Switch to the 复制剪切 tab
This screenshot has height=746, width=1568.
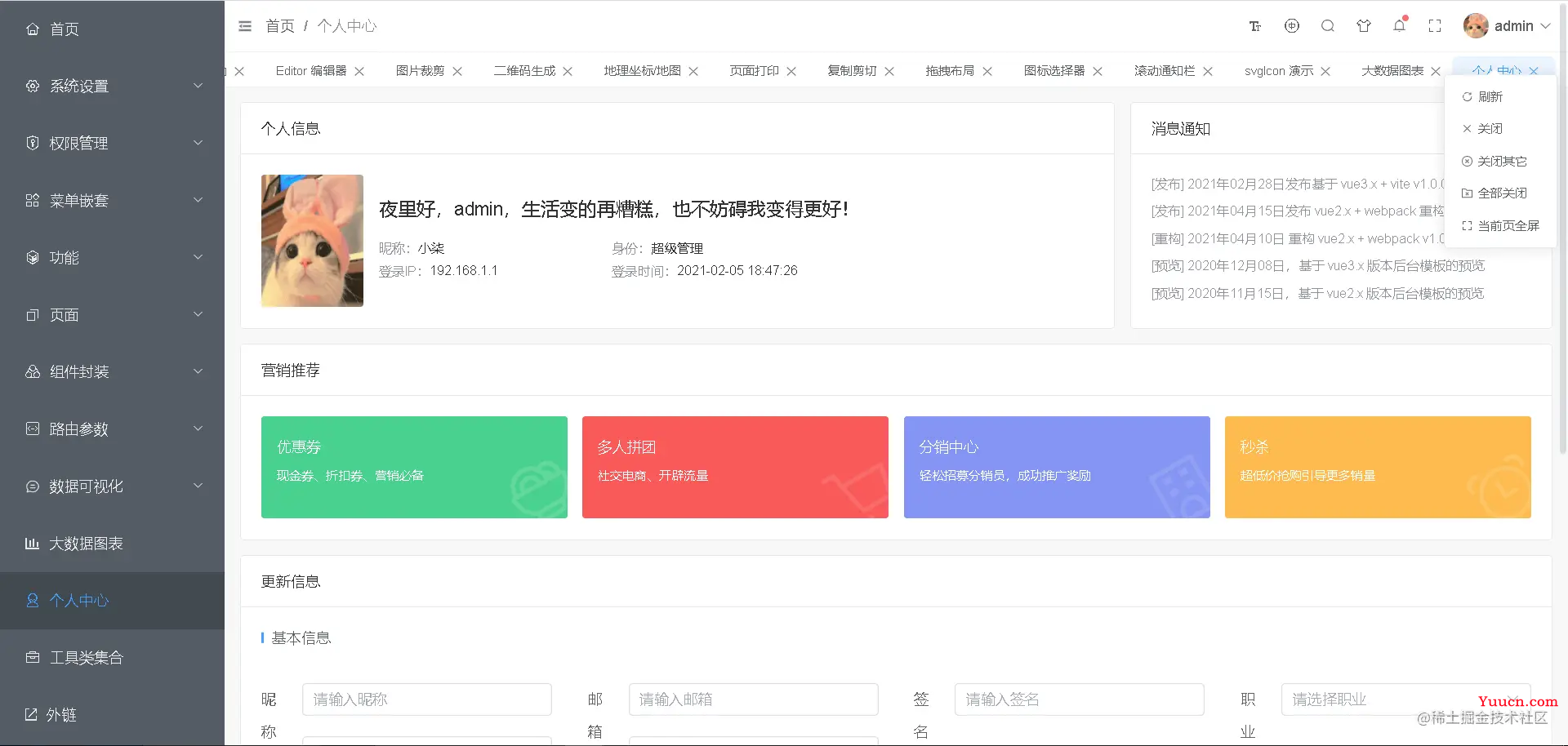click(852, 71)
